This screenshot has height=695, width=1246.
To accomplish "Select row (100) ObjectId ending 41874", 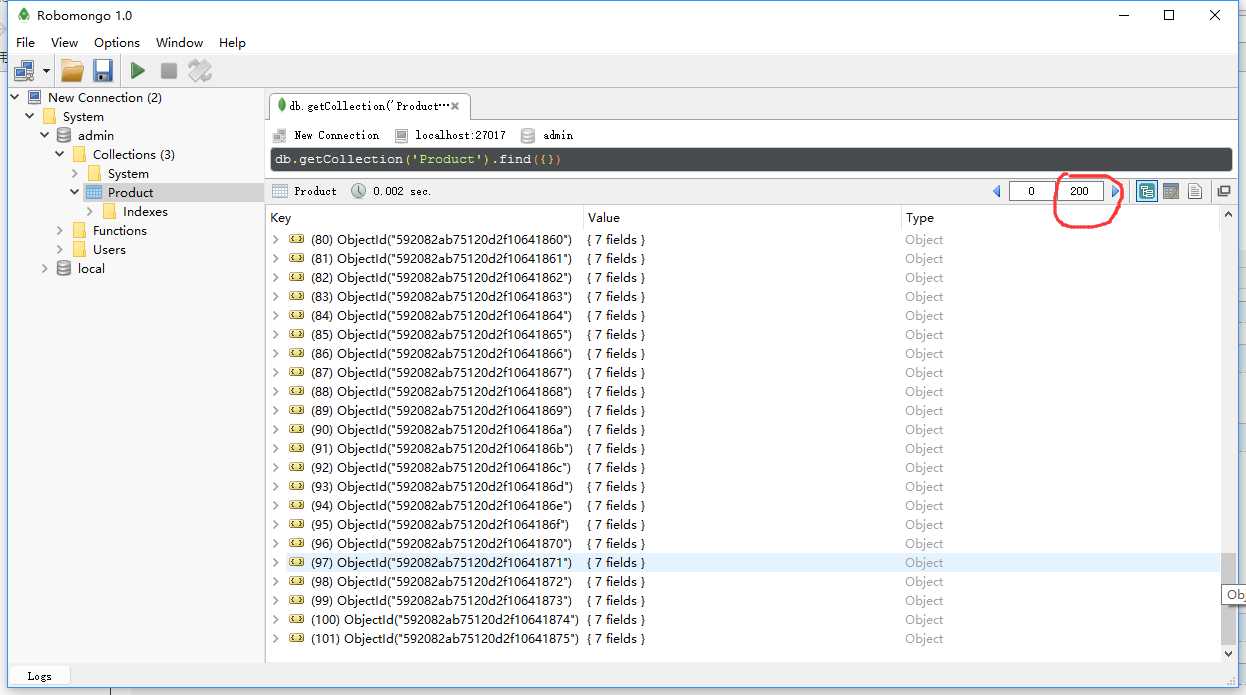I will [445, 620].
